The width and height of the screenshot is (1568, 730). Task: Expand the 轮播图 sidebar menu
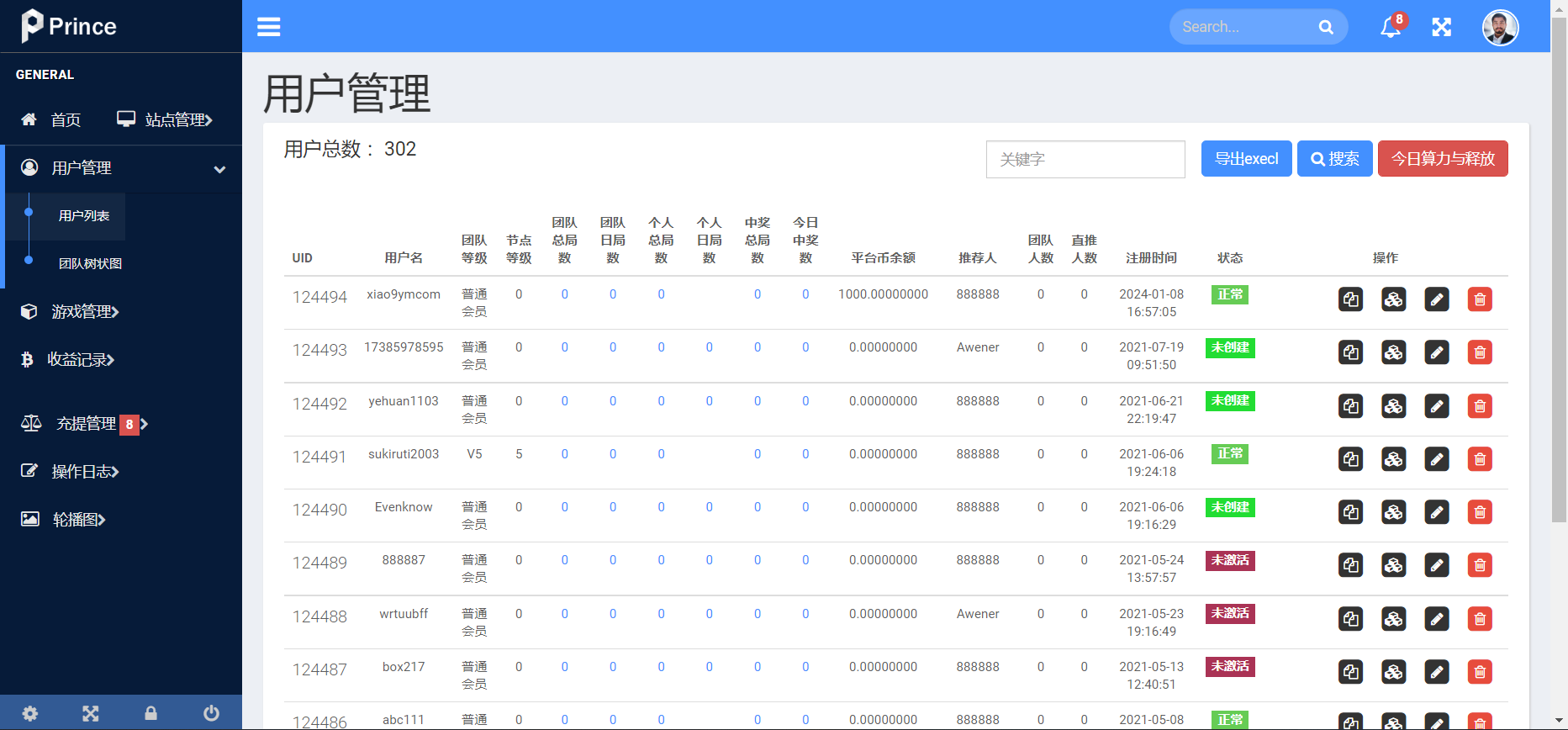(x=63, y=520)
